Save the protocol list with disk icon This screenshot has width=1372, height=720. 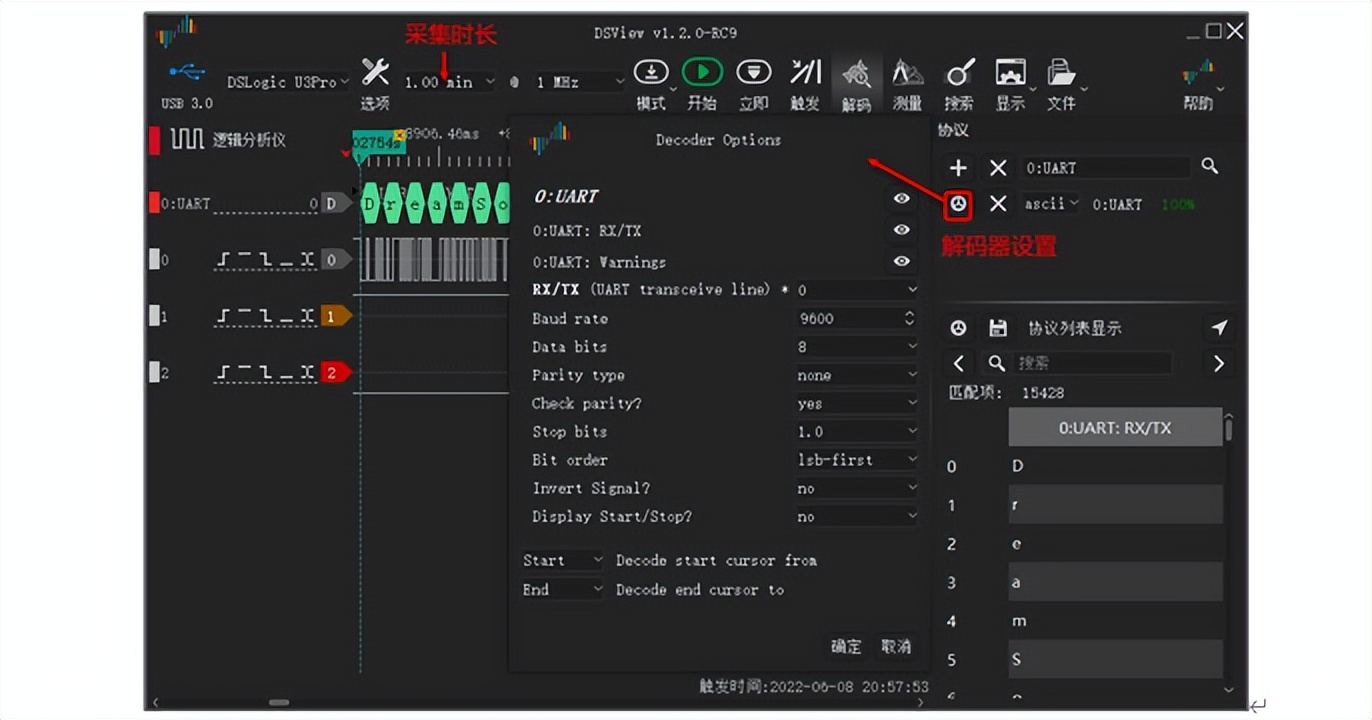[x=997, y=328]
